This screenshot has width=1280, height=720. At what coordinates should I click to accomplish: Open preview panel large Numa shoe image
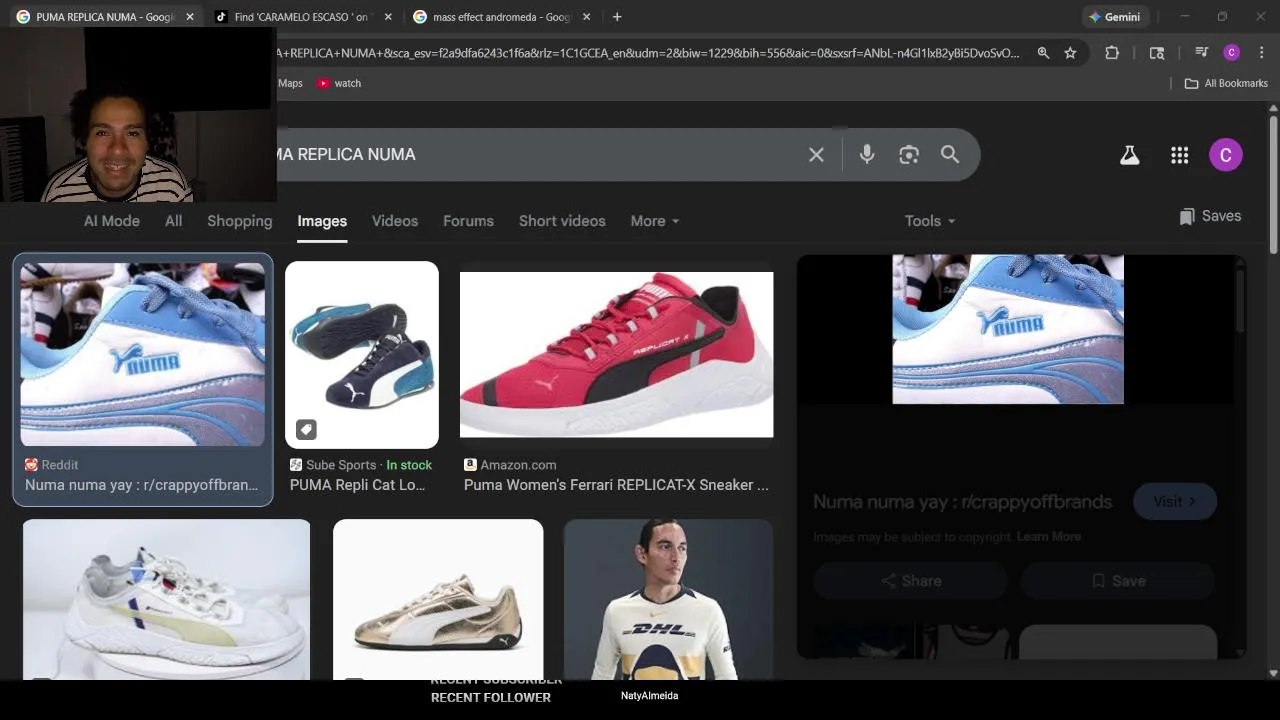point(1008,329)
